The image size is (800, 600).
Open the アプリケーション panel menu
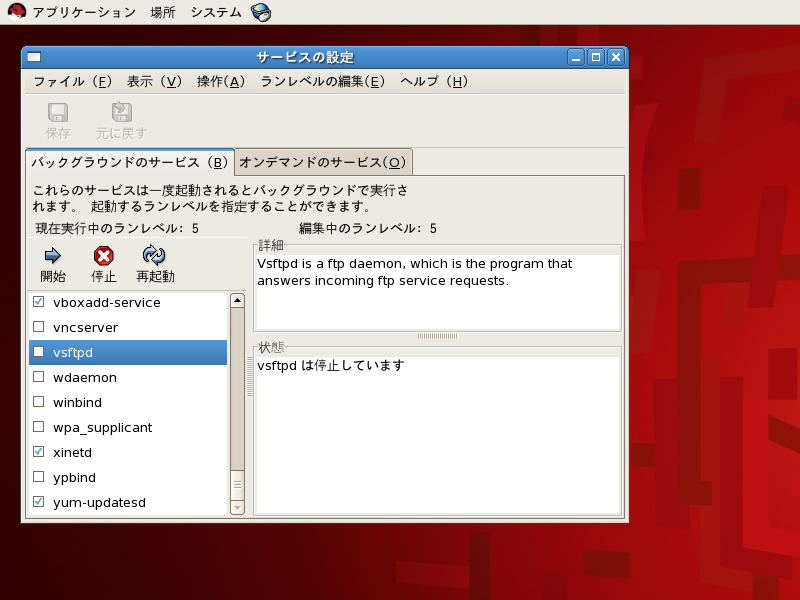[84, 12]
